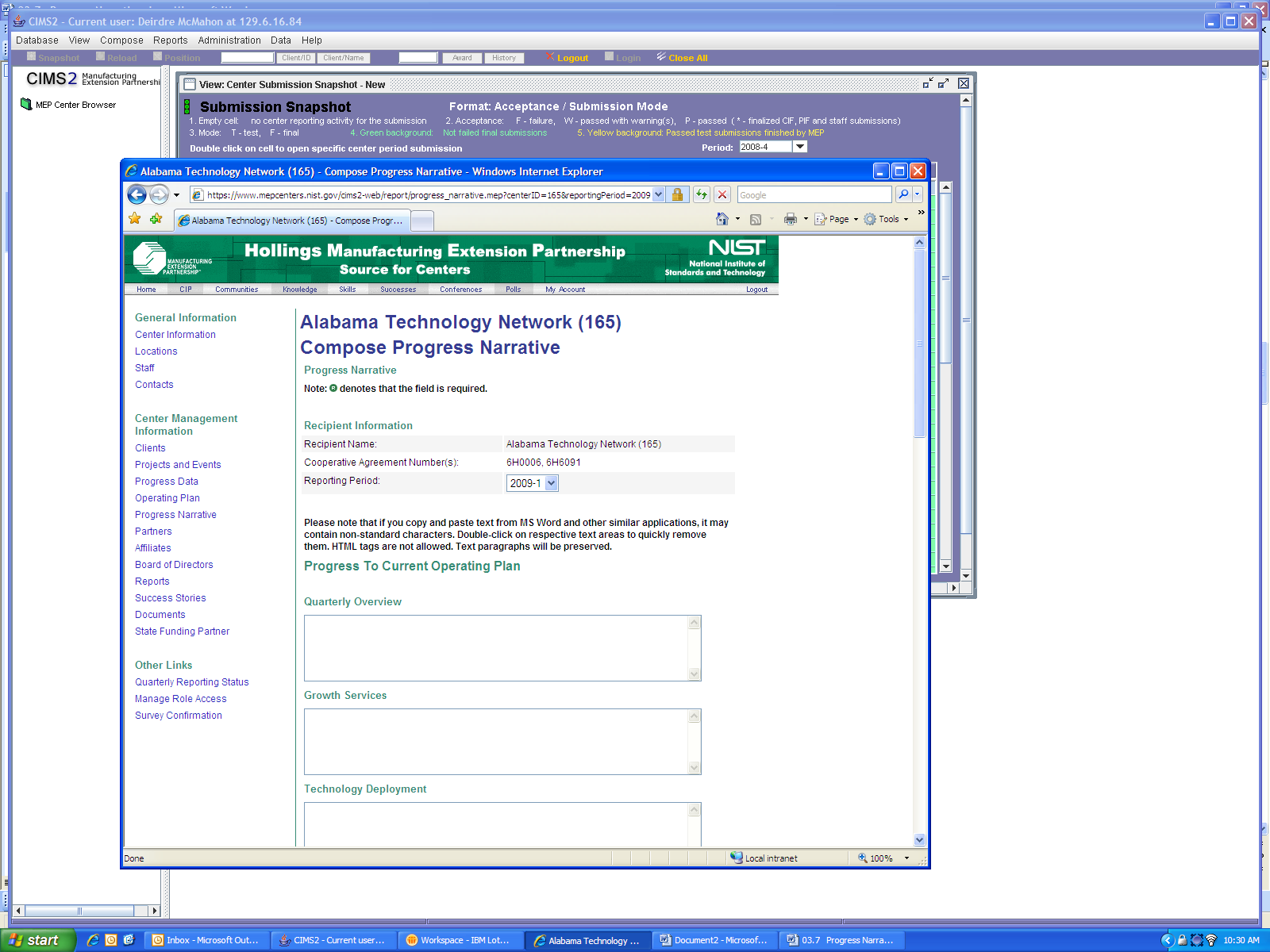1270x952 pixels.
Task: Select the Alabama Technology Network browser tab
Action: 291,221
